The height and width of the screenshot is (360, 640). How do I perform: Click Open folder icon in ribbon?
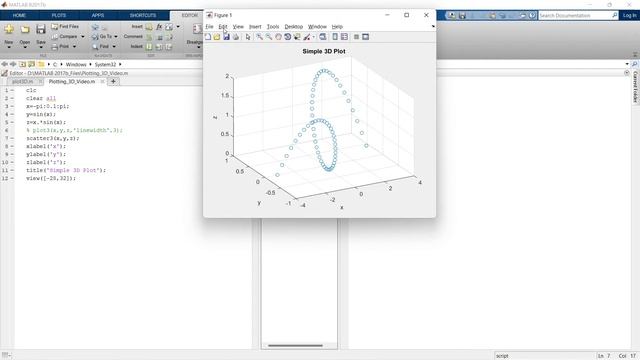point(25,29)
